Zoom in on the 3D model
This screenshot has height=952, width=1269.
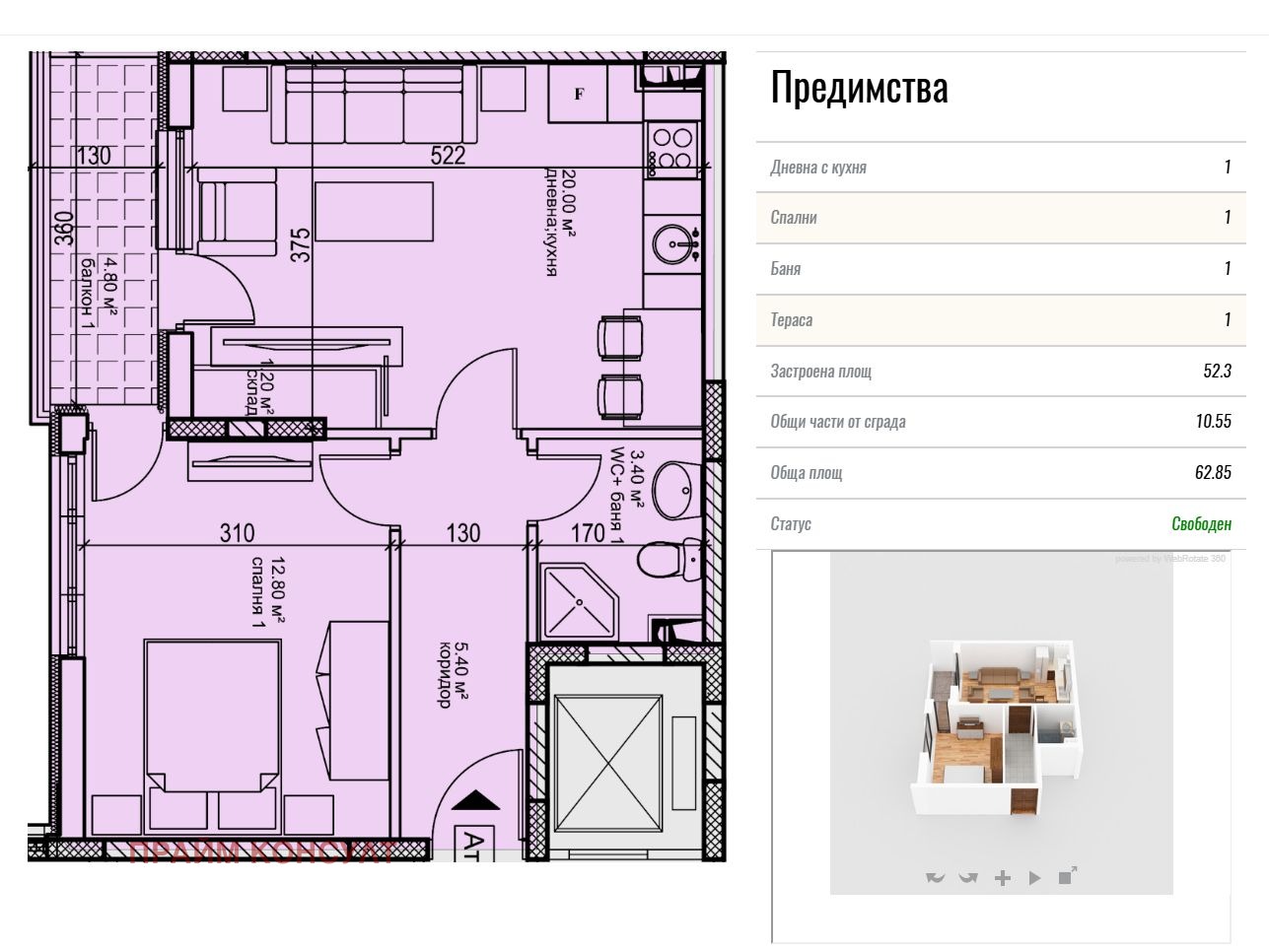click(1002, 877)
